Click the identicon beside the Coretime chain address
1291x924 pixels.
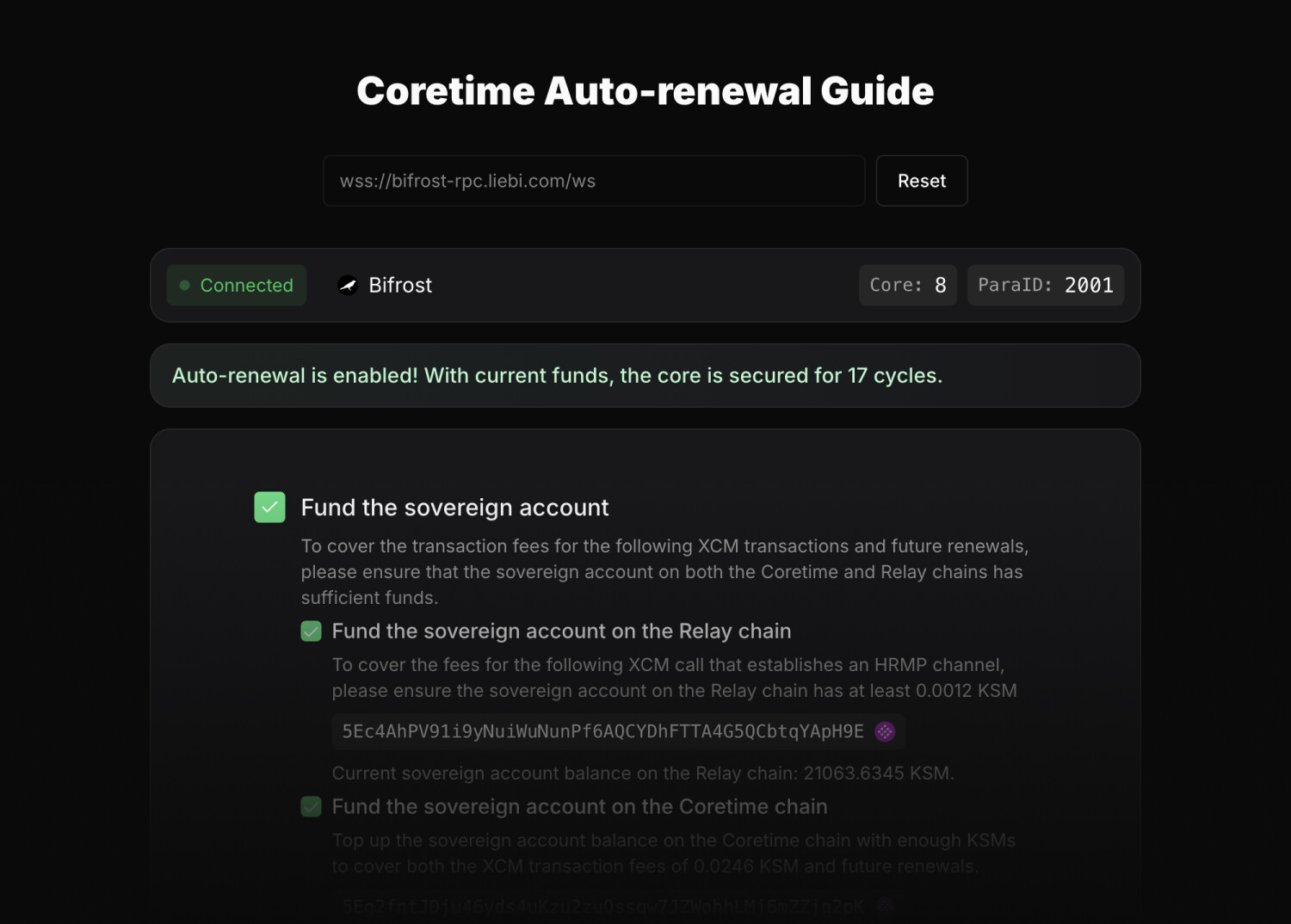[x=885, y=905]
